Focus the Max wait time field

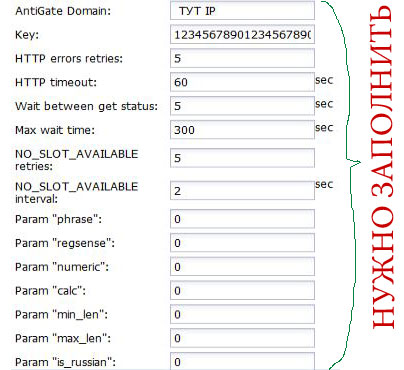click(x=242, y=130)
